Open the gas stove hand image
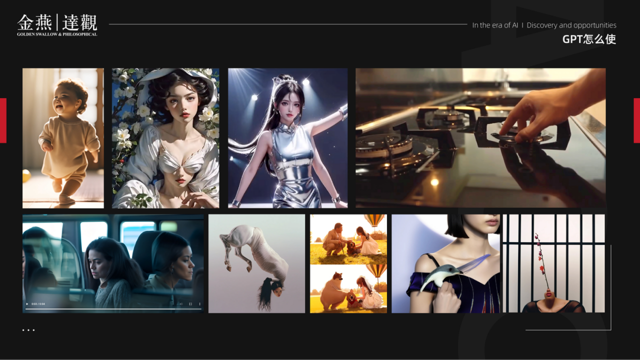The image size is (640, 360). coord(480,138)
